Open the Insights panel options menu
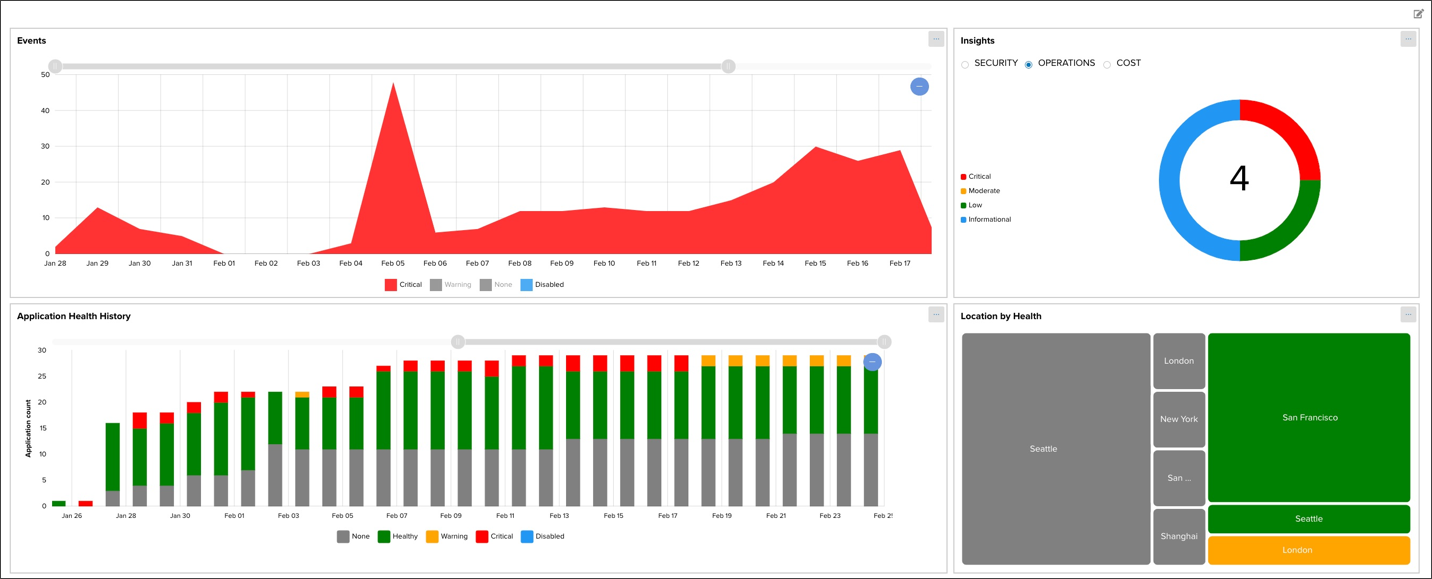 pyautogui.click(x=1408, y=39)
